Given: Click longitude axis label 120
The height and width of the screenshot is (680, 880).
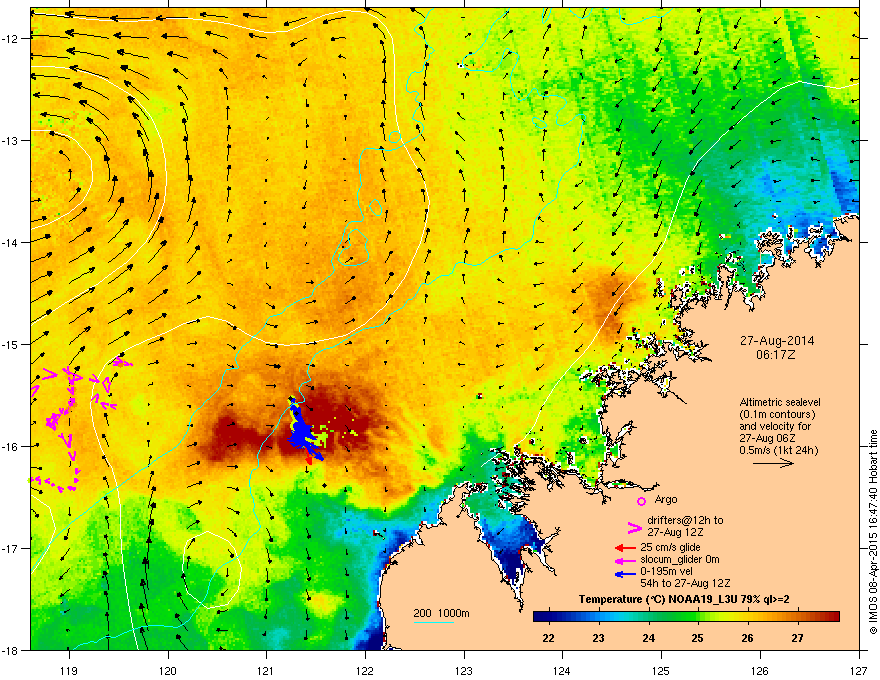Looking at the screenshot, I should [168, 670].
